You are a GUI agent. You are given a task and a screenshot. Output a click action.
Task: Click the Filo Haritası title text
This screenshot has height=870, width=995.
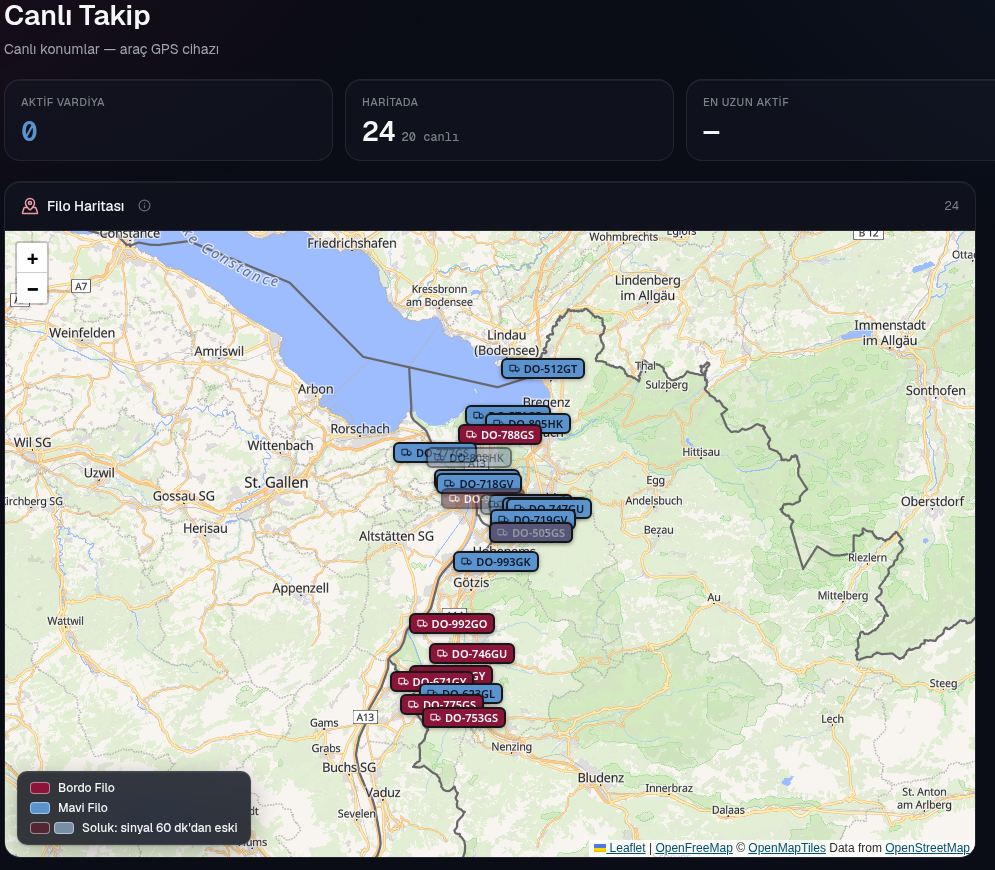click(86, 206)
